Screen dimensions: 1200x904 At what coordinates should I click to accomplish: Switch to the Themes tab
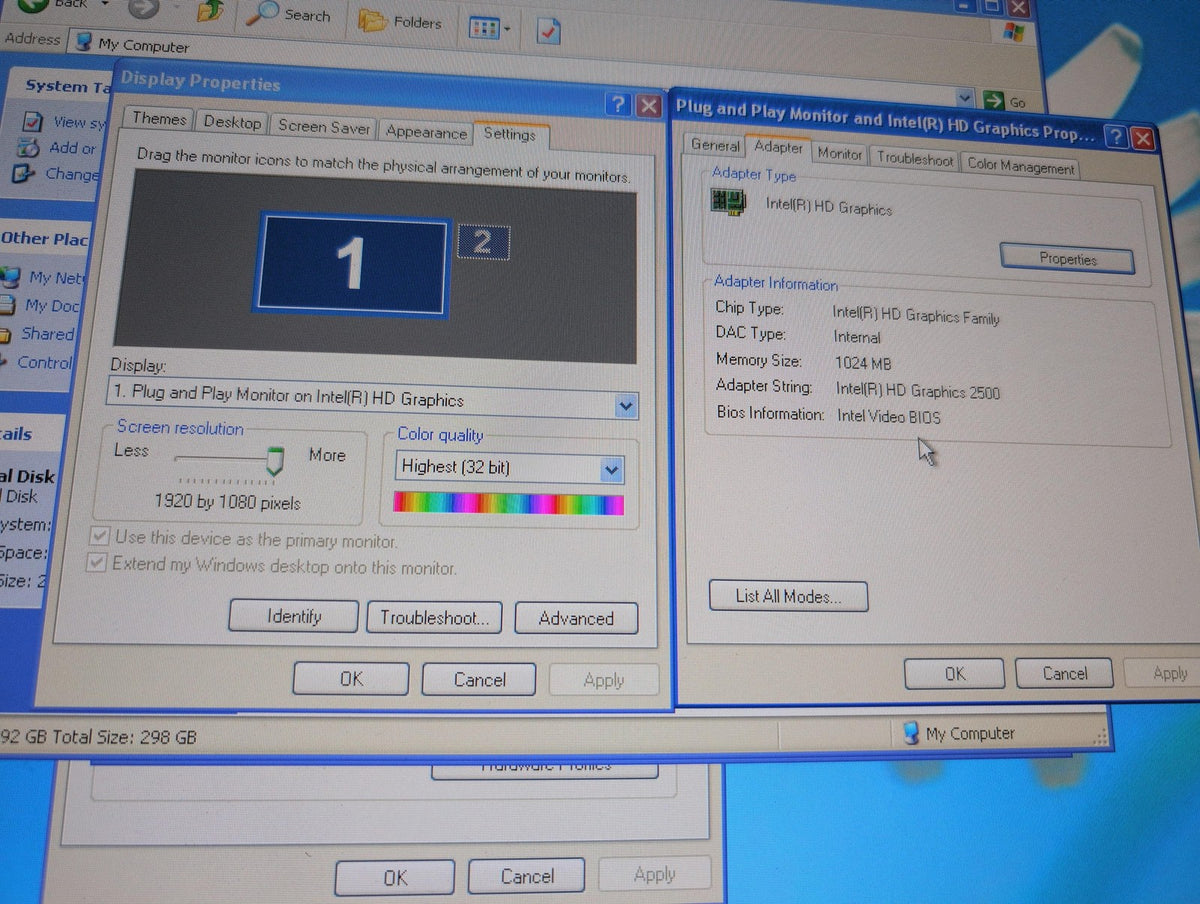(160, 119)
